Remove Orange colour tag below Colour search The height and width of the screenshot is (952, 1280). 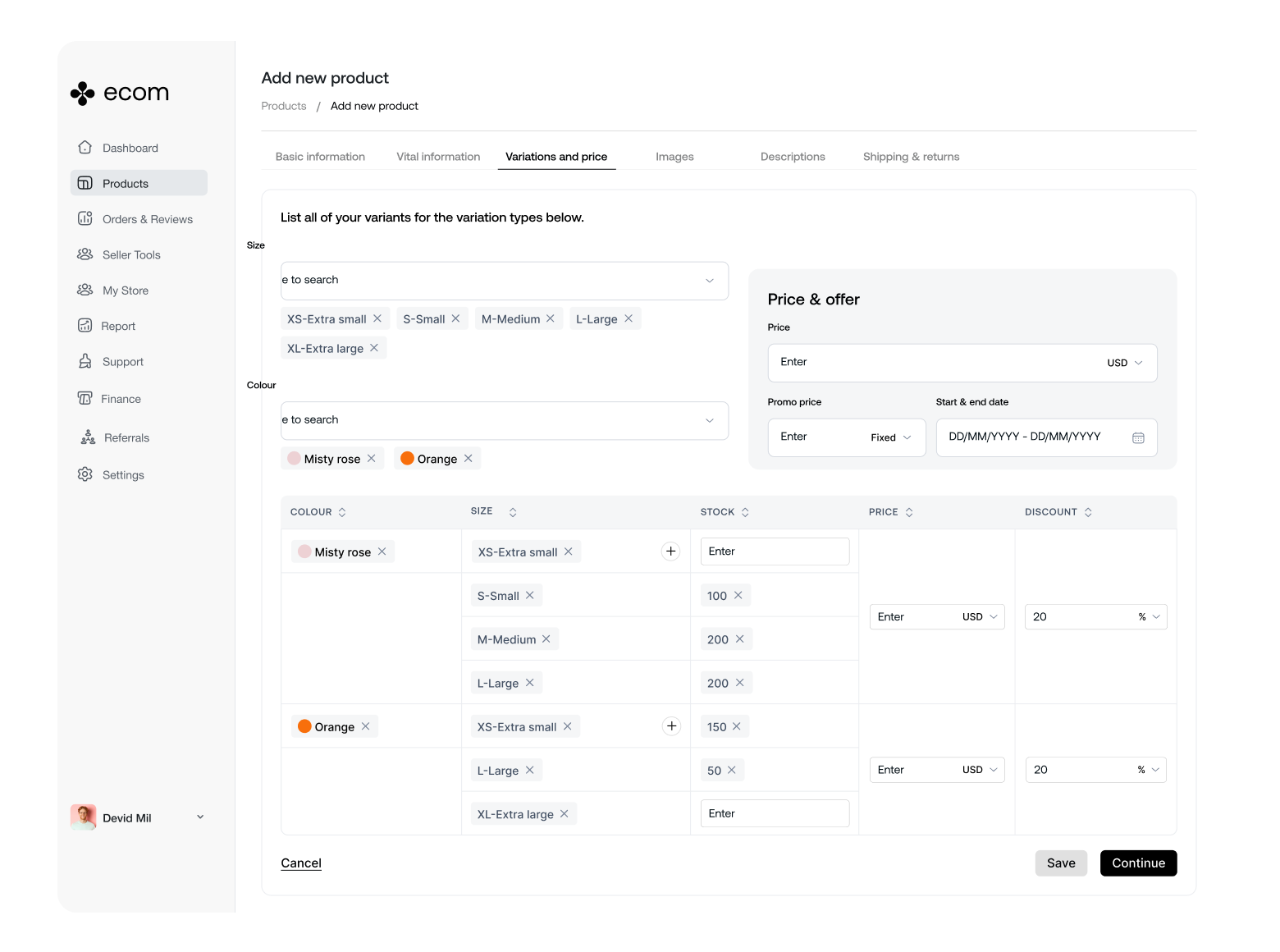tap(469, 458)
